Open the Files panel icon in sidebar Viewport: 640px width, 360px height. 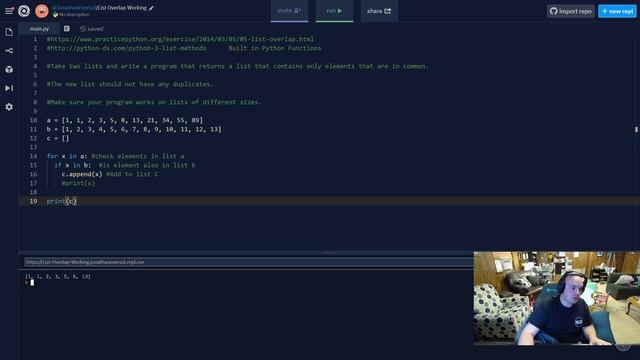click(9, 32)
